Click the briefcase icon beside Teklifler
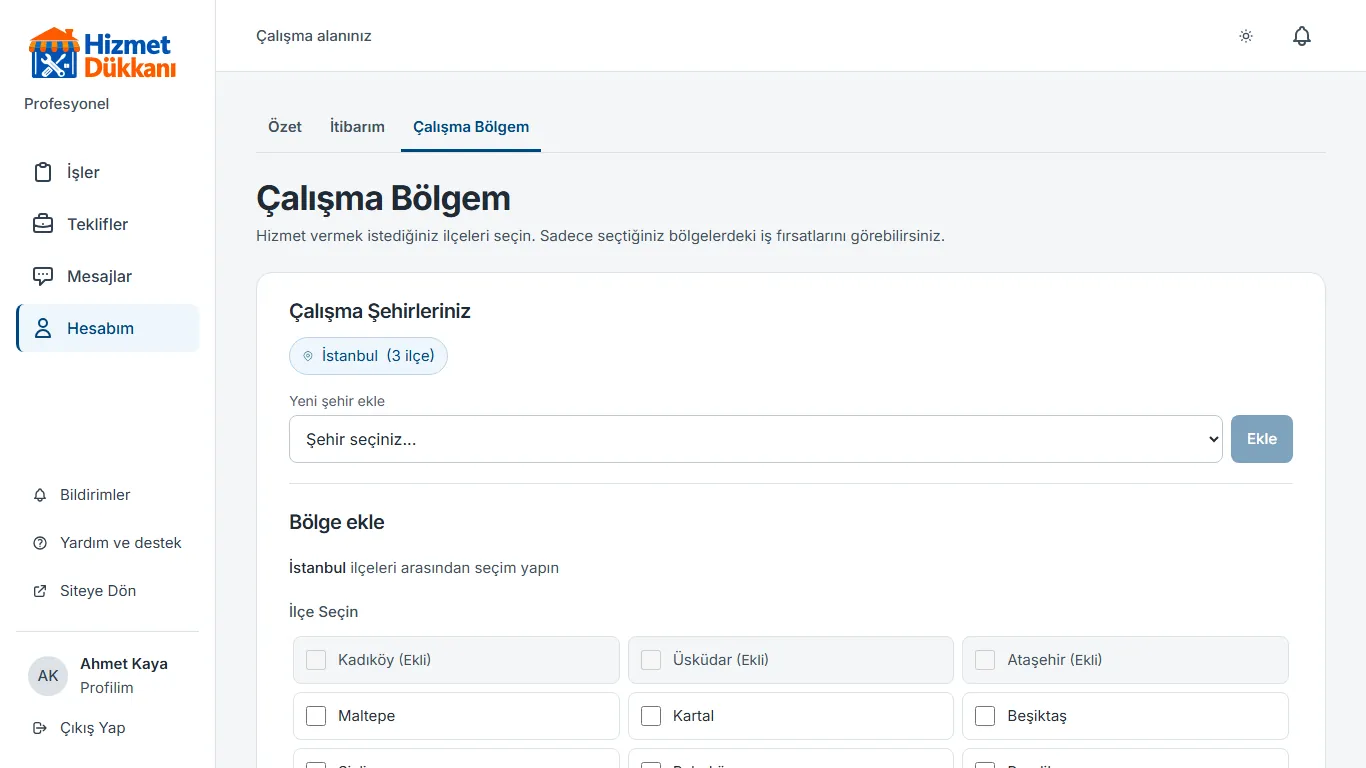Viewport: 1366px width, 768px height. (43, 224)
